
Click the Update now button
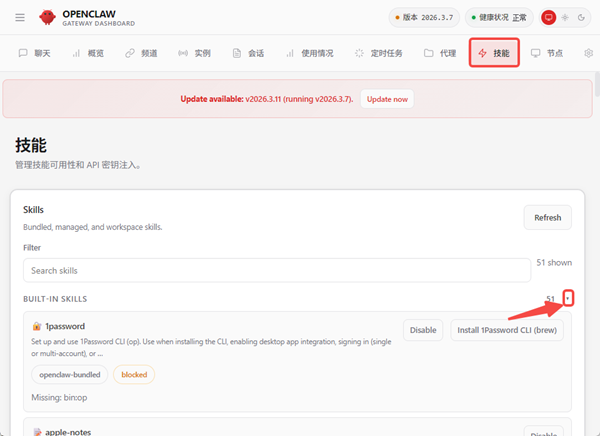tap(387, 99)
